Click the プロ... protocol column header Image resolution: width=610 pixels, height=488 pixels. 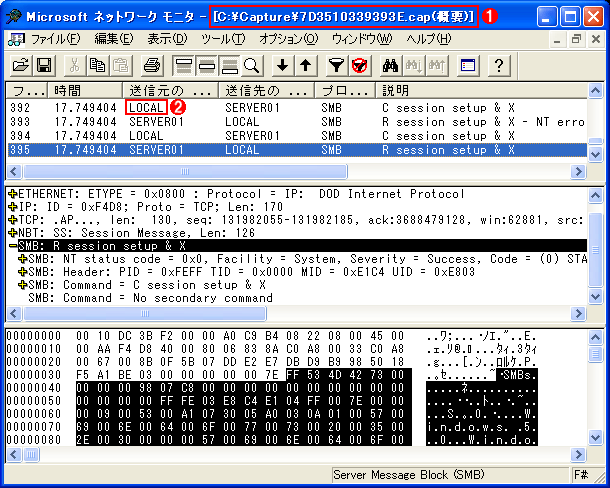[345, 90]
